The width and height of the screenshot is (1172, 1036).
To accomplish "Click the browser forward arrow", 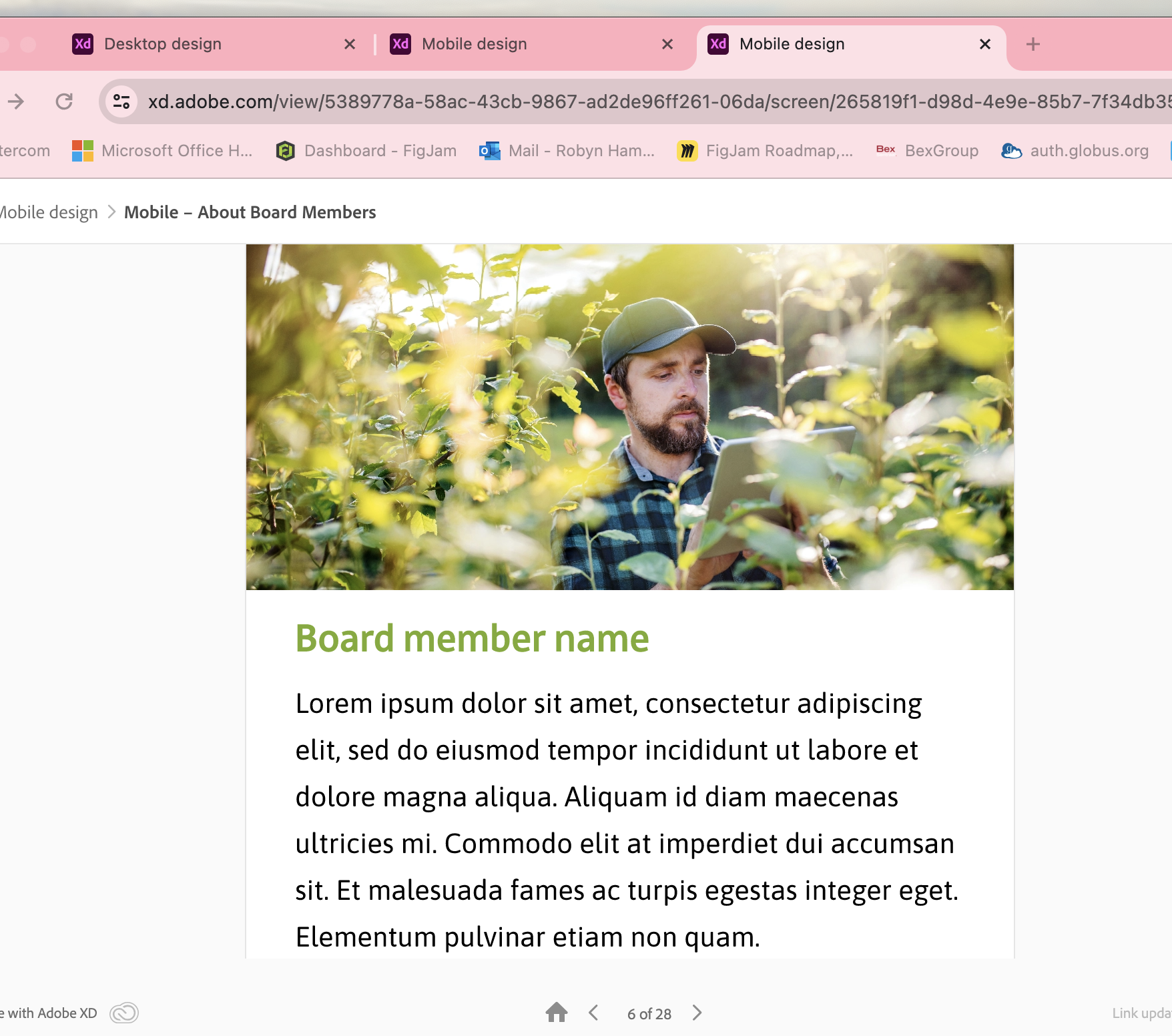I will [16, 101].
